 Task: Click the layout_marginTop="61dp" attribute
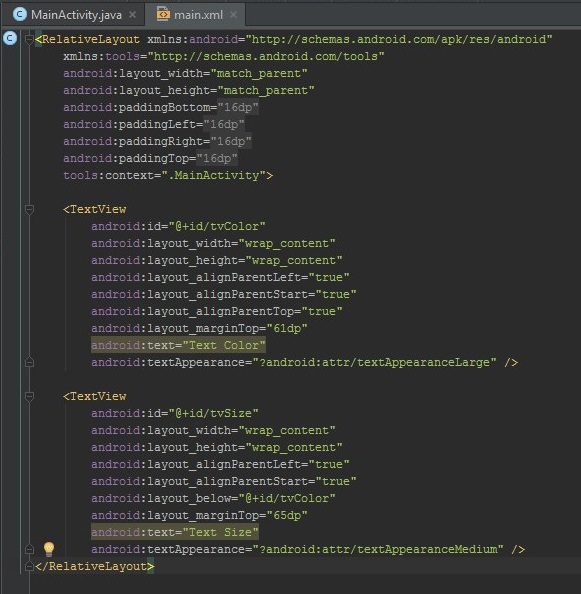click(x=199, y=328)
